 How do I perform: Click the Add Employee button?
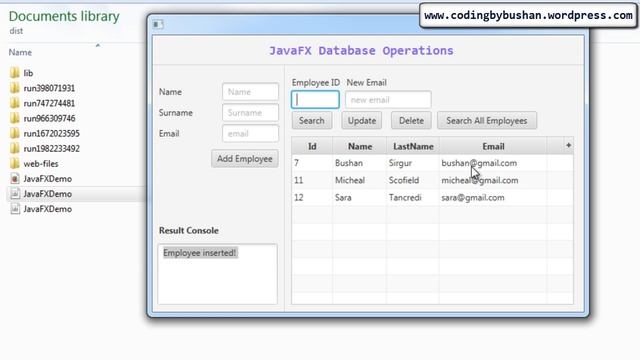[x=245, y=159]
